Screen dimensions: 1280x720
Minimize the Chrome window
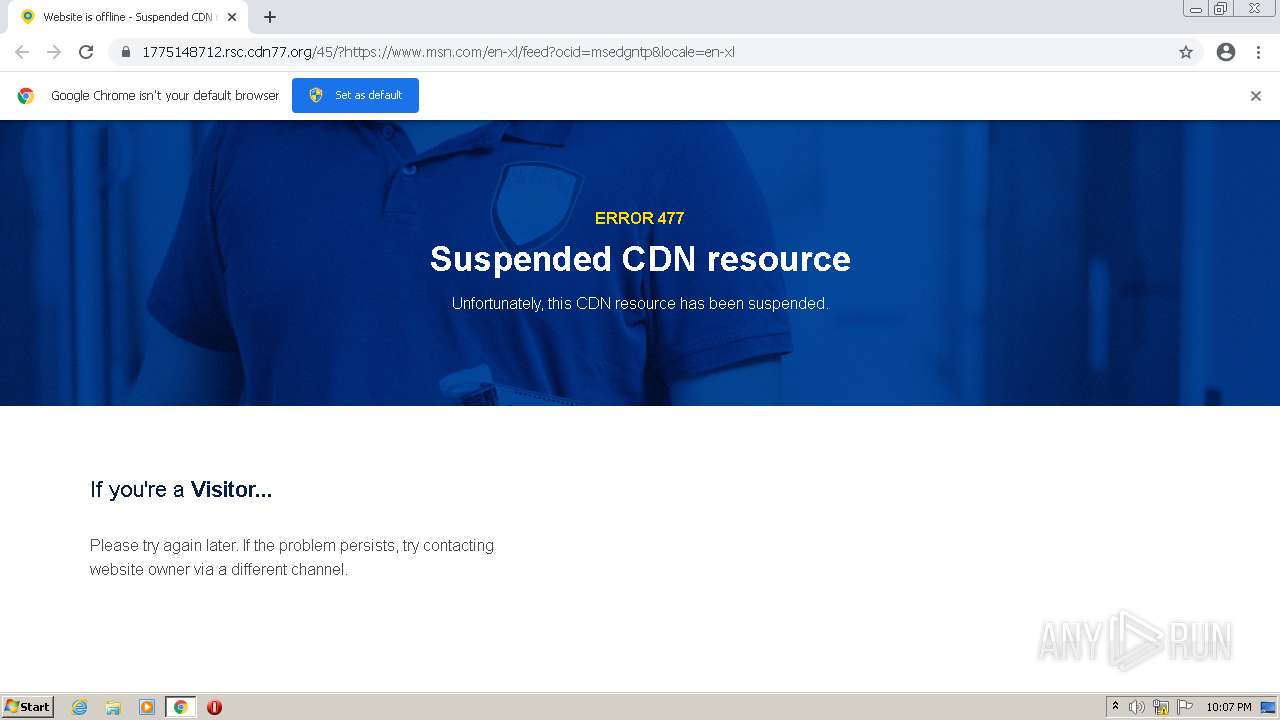[x=1196, y=9]
